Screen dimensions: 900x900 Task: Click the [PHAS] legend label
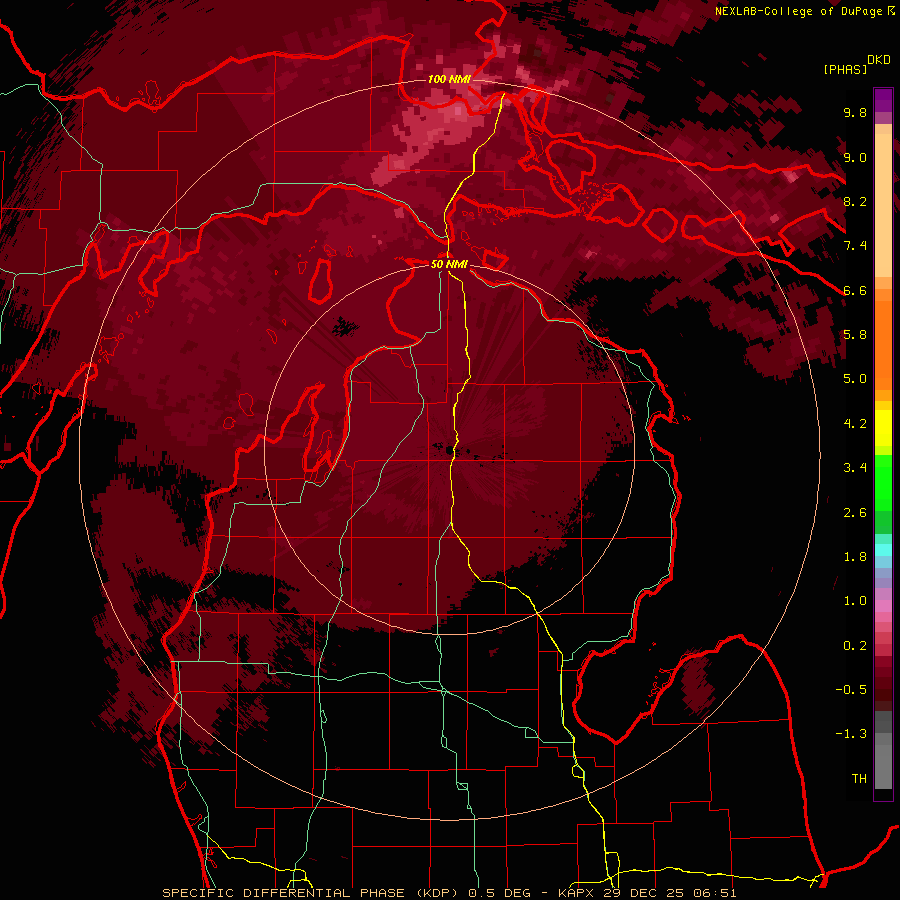coord(845,69)
